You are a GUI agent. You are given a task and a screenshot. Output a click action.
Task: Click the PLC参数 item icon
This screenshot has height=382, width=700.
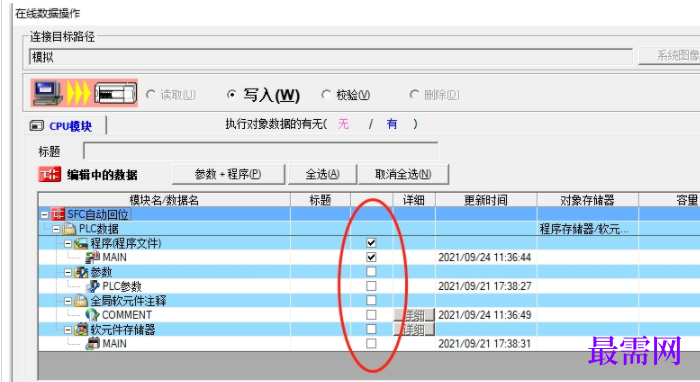coord(92,286)
